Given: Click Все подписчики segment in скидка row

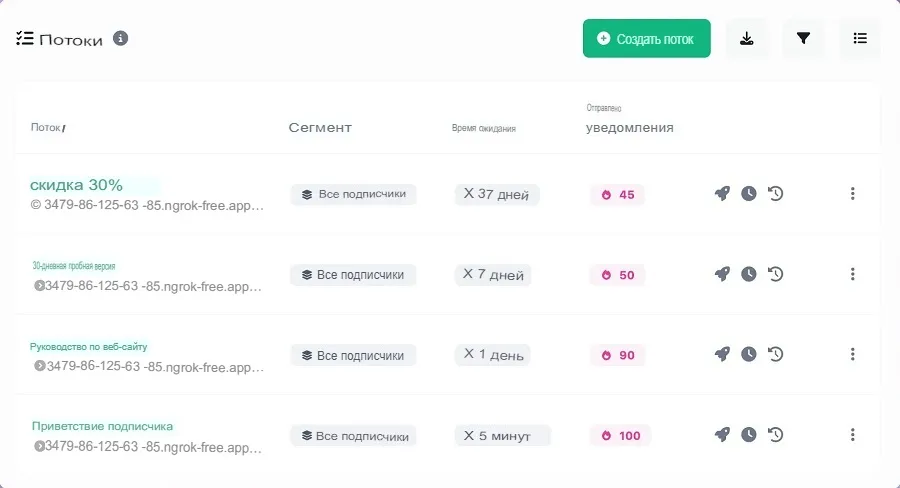Looking at the screenshot, I should tap(353, 194).
